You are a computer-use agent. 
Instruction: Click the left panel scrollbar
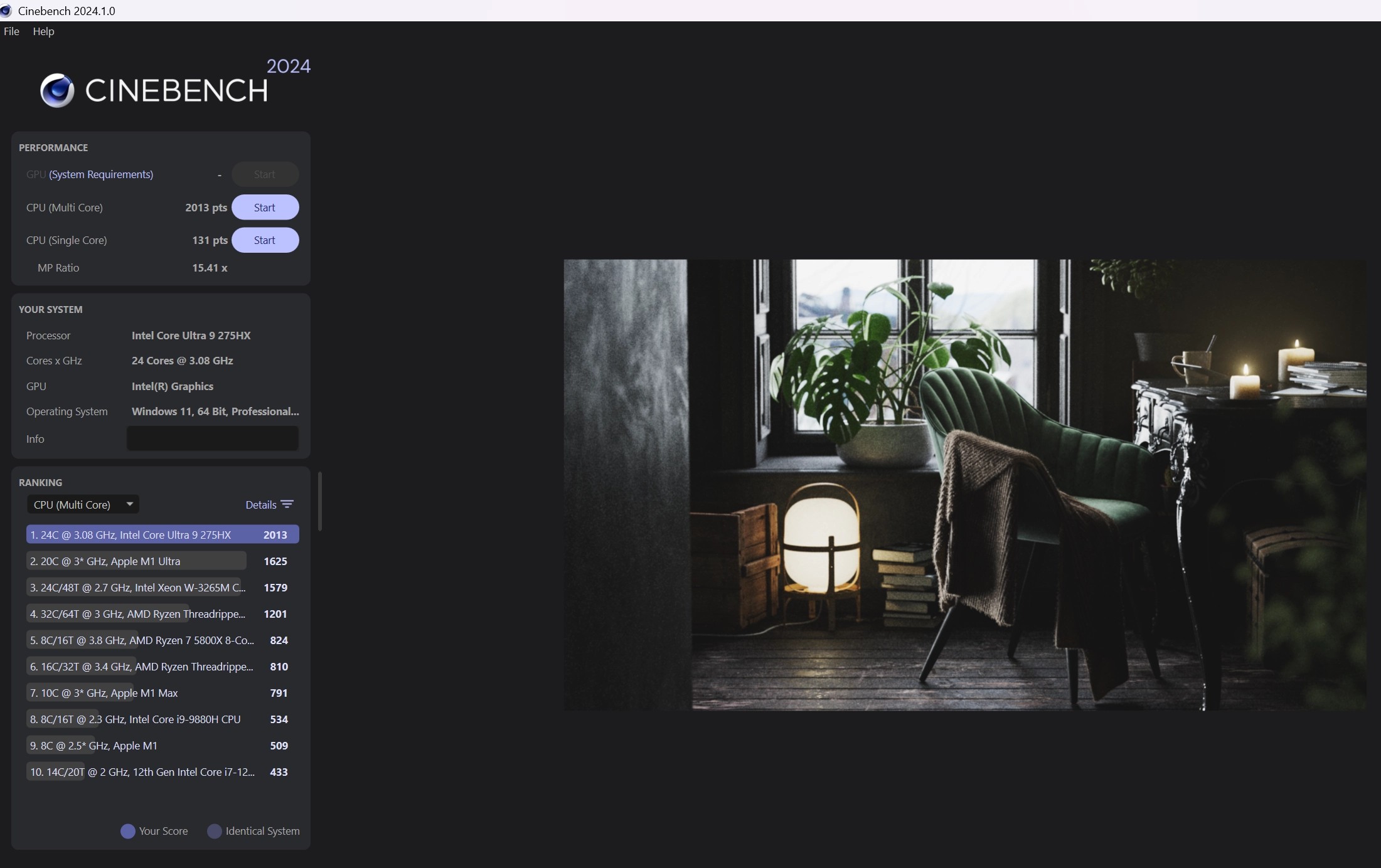pyautogui.click(x=320, y=502)
